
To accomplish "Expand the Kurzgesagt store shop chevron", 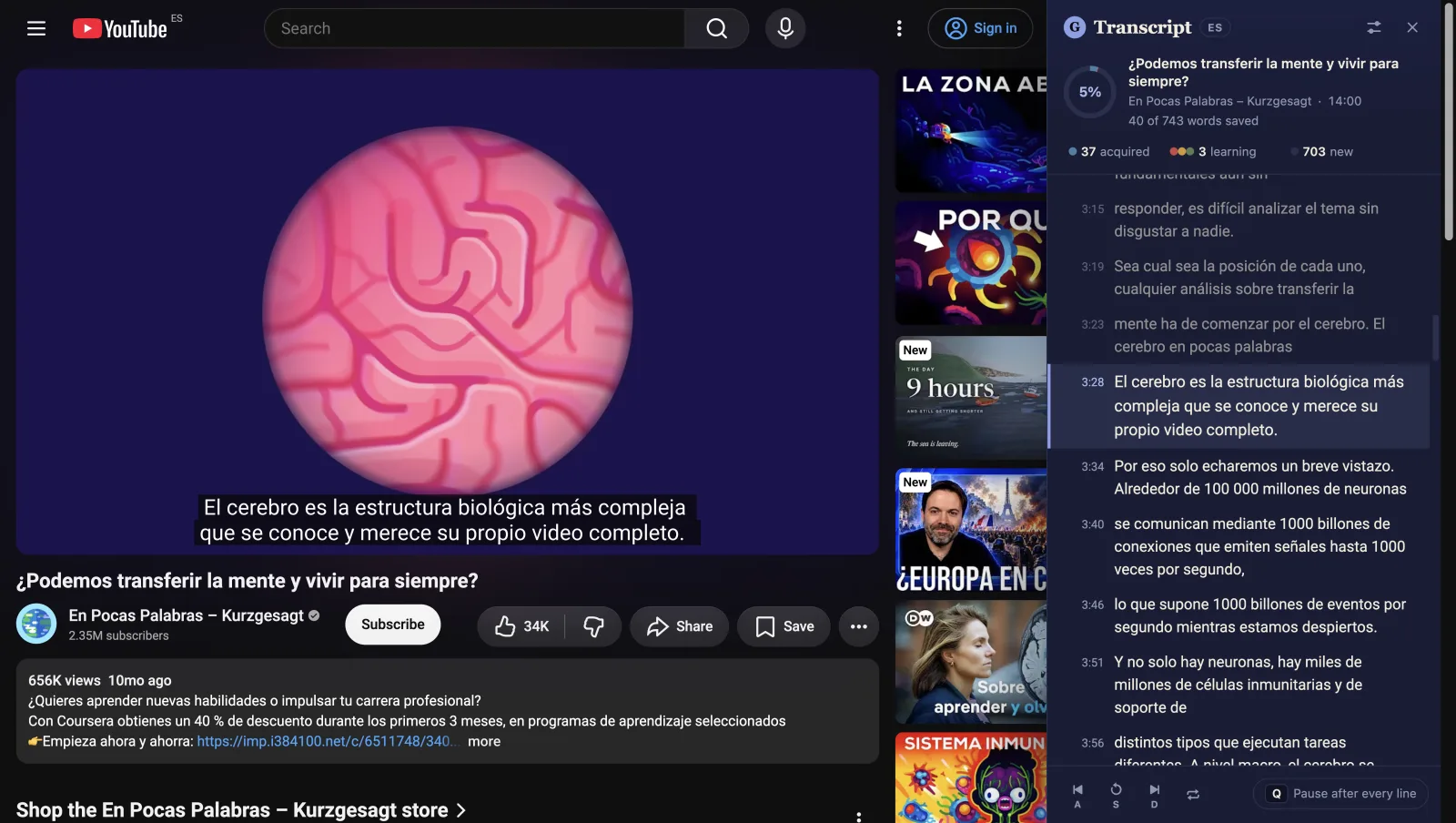I will 461,810.
